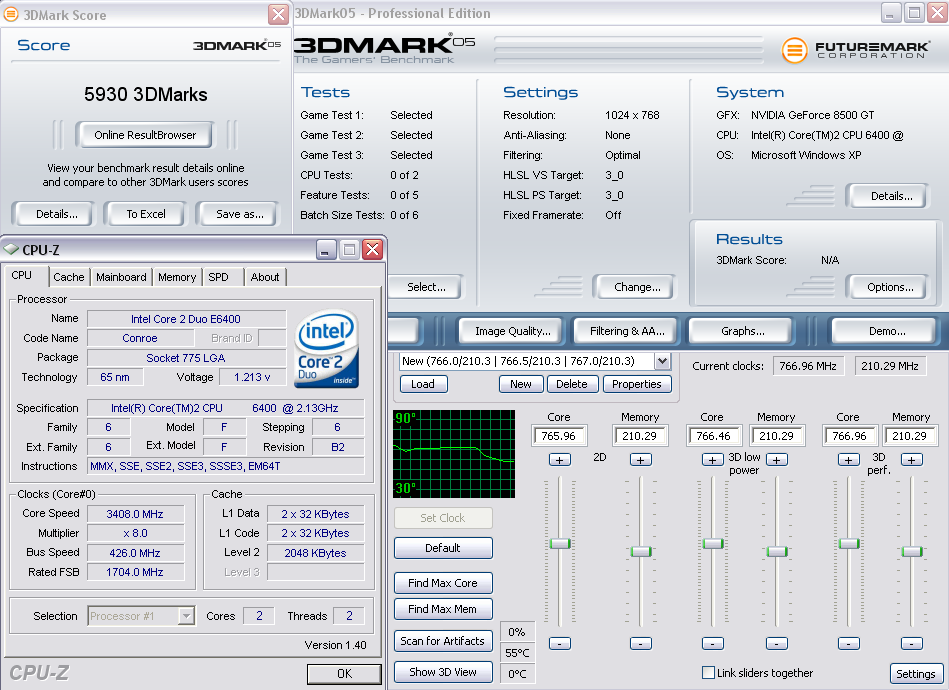Image resolution: width=949 pixels, height=690 pixels.
Task: Decrease 2D Memory clock with minus button
Action: 640,643
